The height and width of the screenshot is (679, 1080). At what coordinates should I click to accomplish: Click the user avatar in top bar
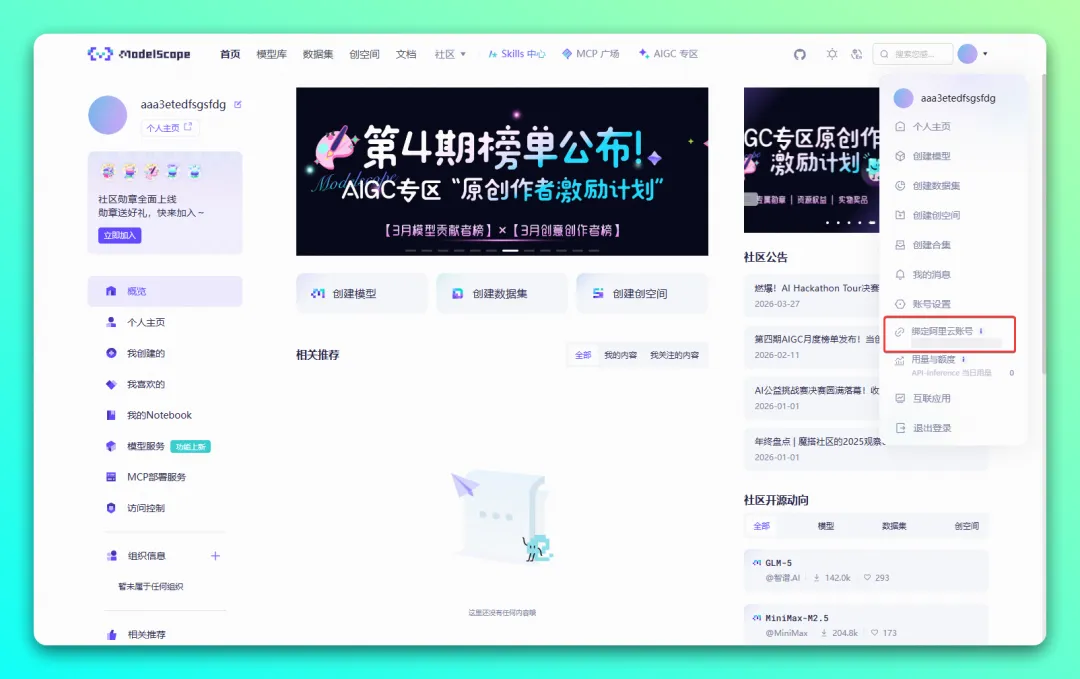968,54
